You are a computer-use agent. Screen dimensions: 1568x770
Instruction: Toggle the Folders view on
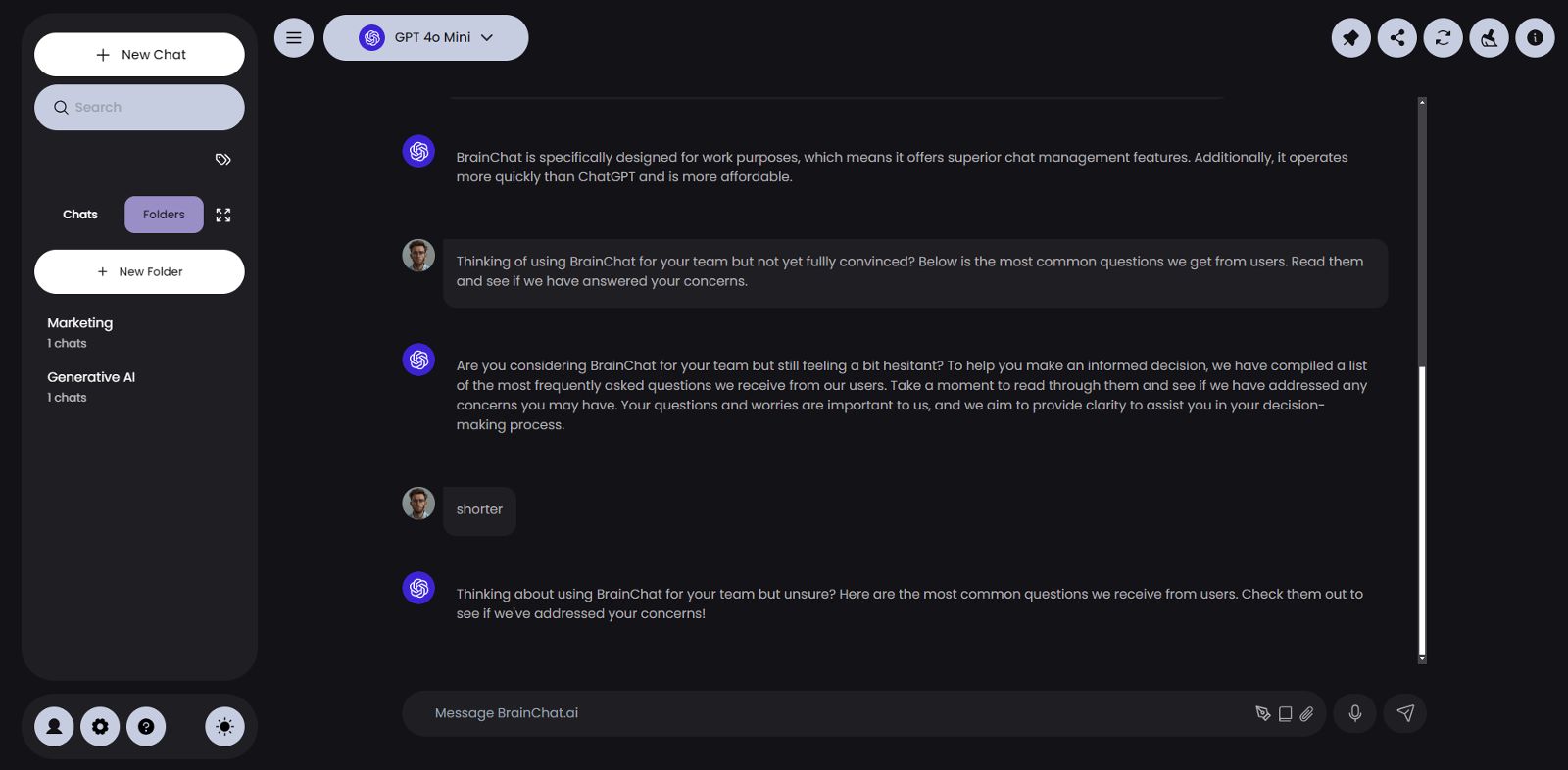164,215
